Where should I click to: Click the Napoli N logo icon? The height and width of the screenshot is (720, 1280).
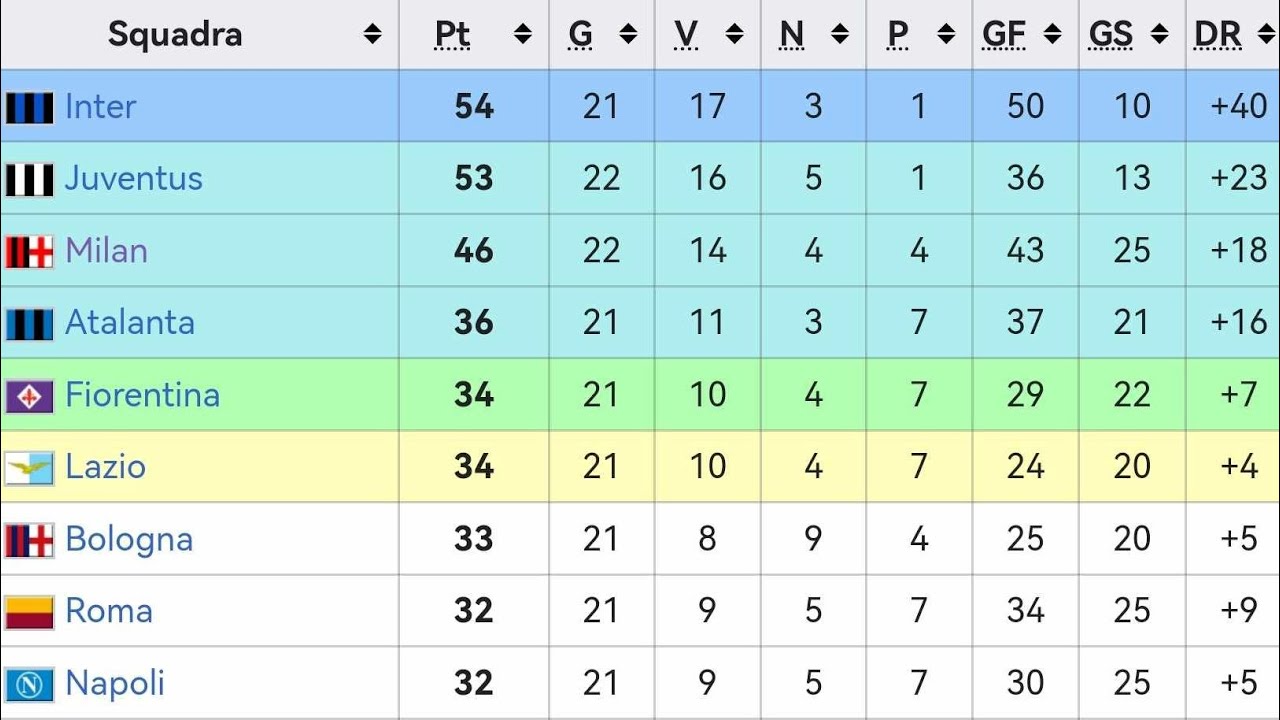[x=29, y=684]
